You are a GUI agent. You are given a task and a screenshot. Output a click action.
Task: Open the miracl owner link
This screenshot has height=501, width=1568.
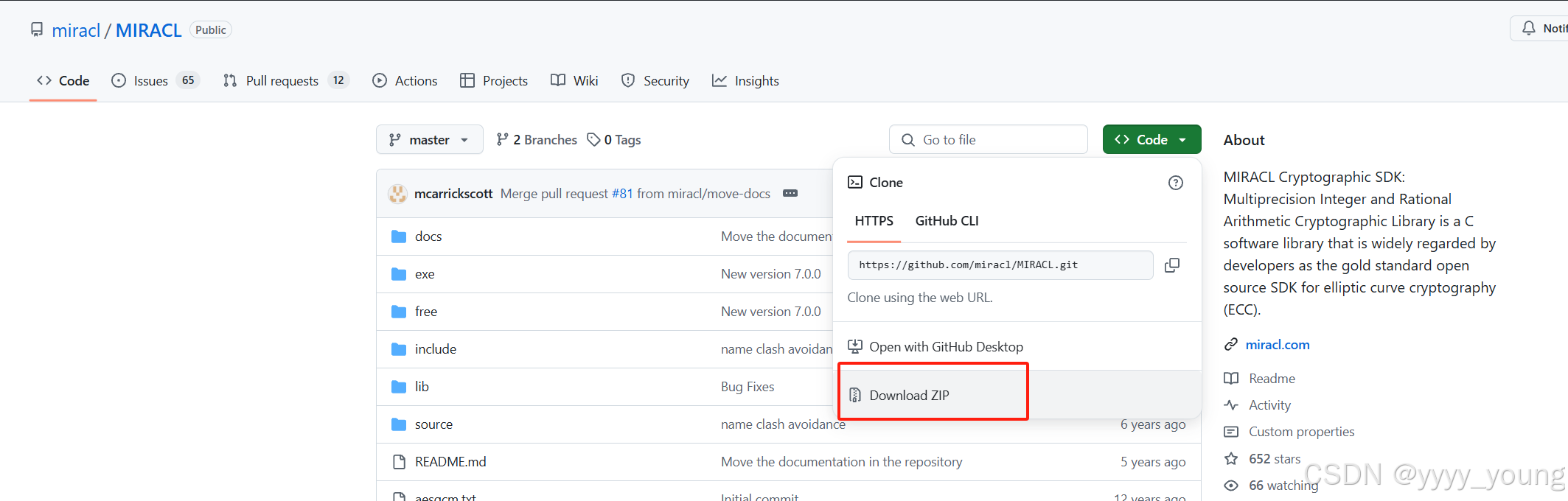coord(76,30)
